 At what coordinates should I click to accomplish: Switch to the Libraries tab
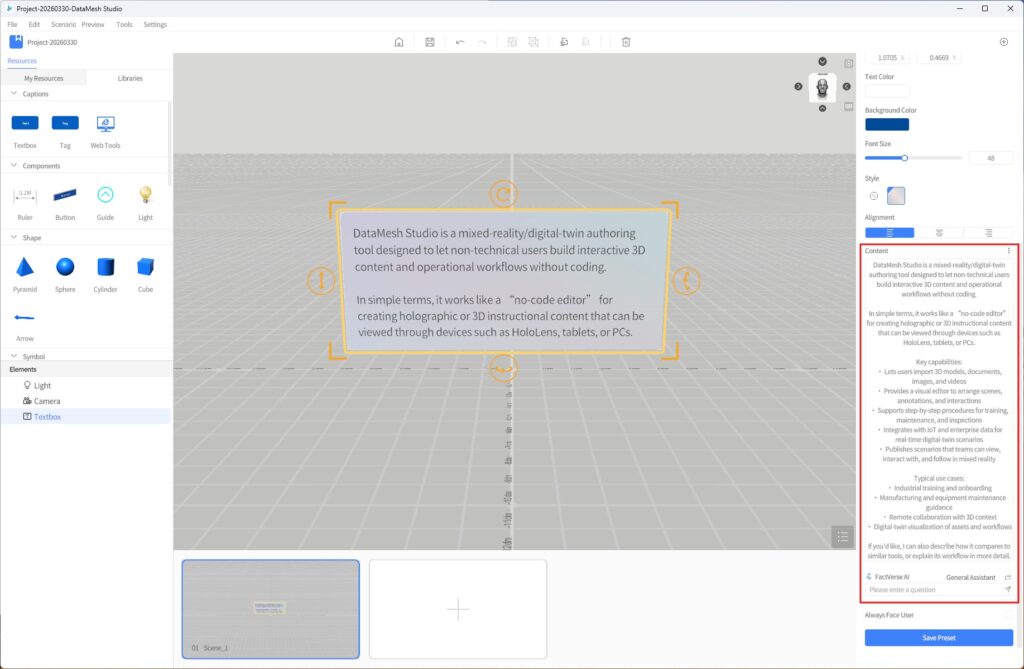(130, 78)
